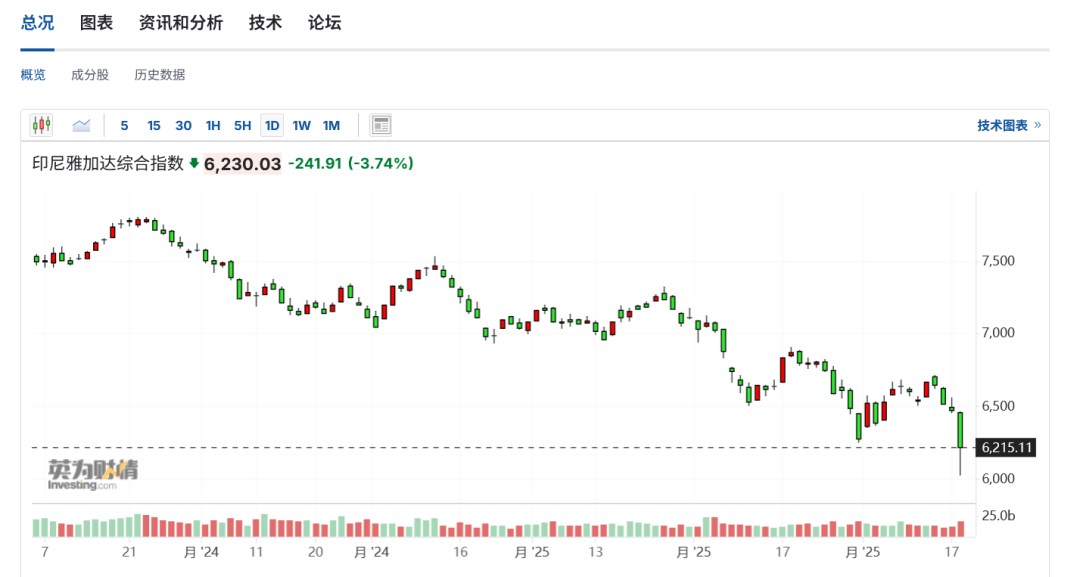The width and height of the screenshot is (1080, 577).
Task: View 历史数据 sub-tab
Action: [159, 75]
